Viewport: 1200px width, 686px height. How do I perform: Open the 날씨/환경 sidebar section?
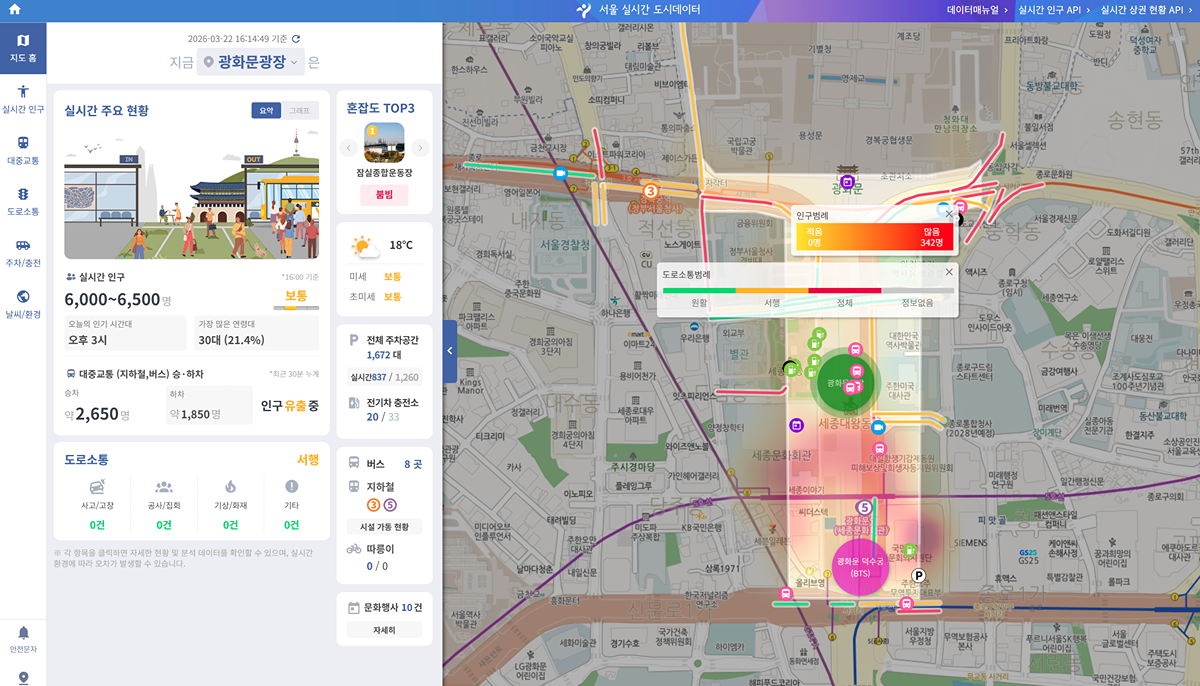(x=23, y=303)
